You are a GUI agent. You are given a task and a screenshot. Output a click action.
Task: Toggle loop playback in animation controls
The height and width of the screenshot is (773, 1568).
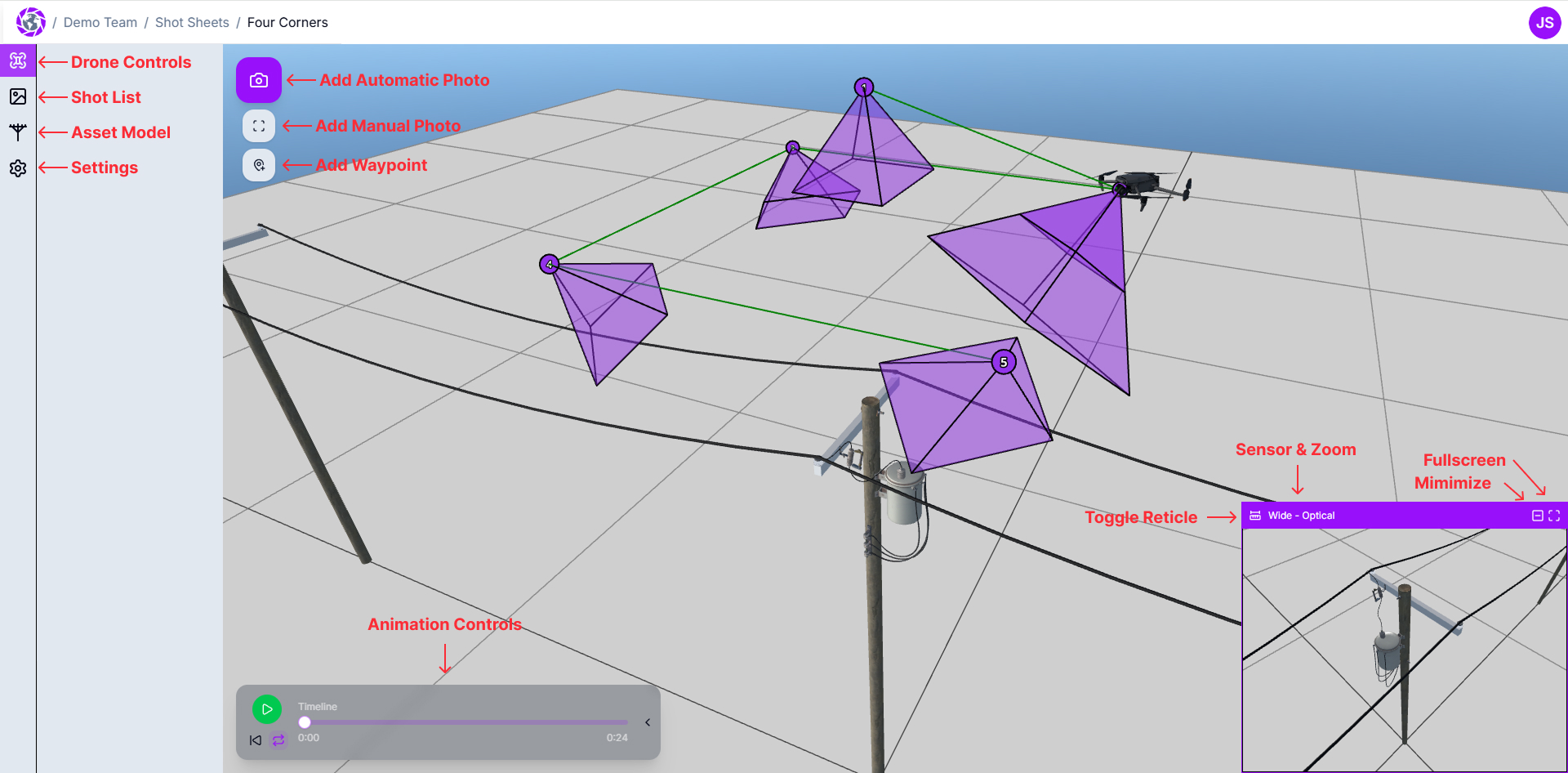pos(278,740)
